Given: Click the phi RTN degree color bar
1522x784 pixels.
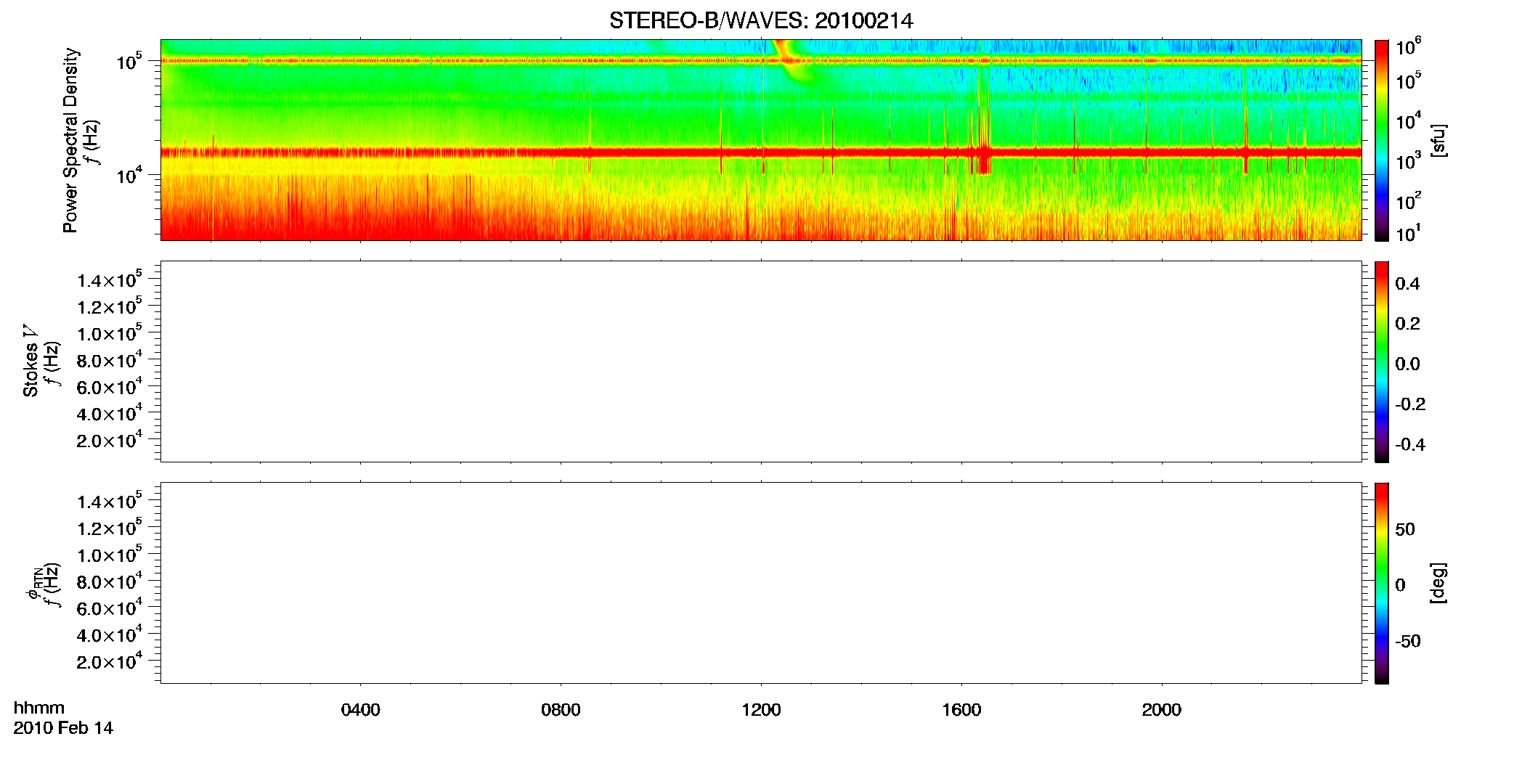Looking at the screenshot, I should point(1381,583).
